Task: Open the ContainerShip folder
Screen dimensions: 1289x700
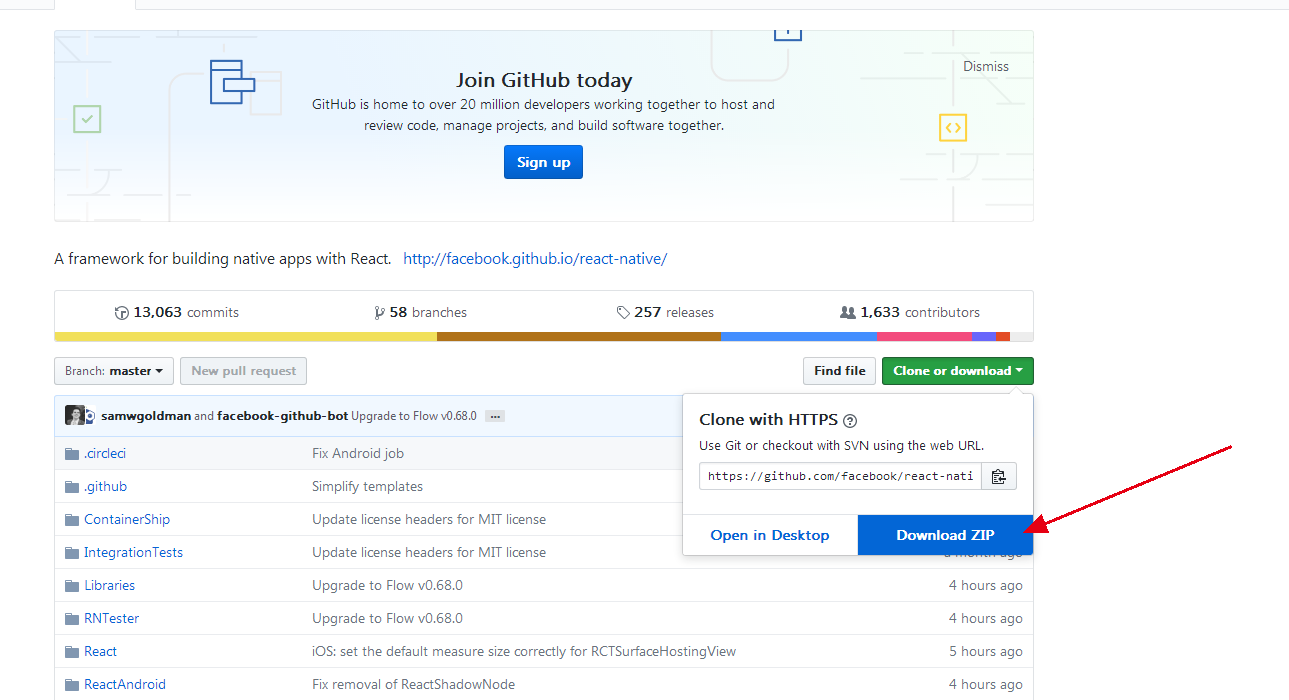Action: click(127, 519)
